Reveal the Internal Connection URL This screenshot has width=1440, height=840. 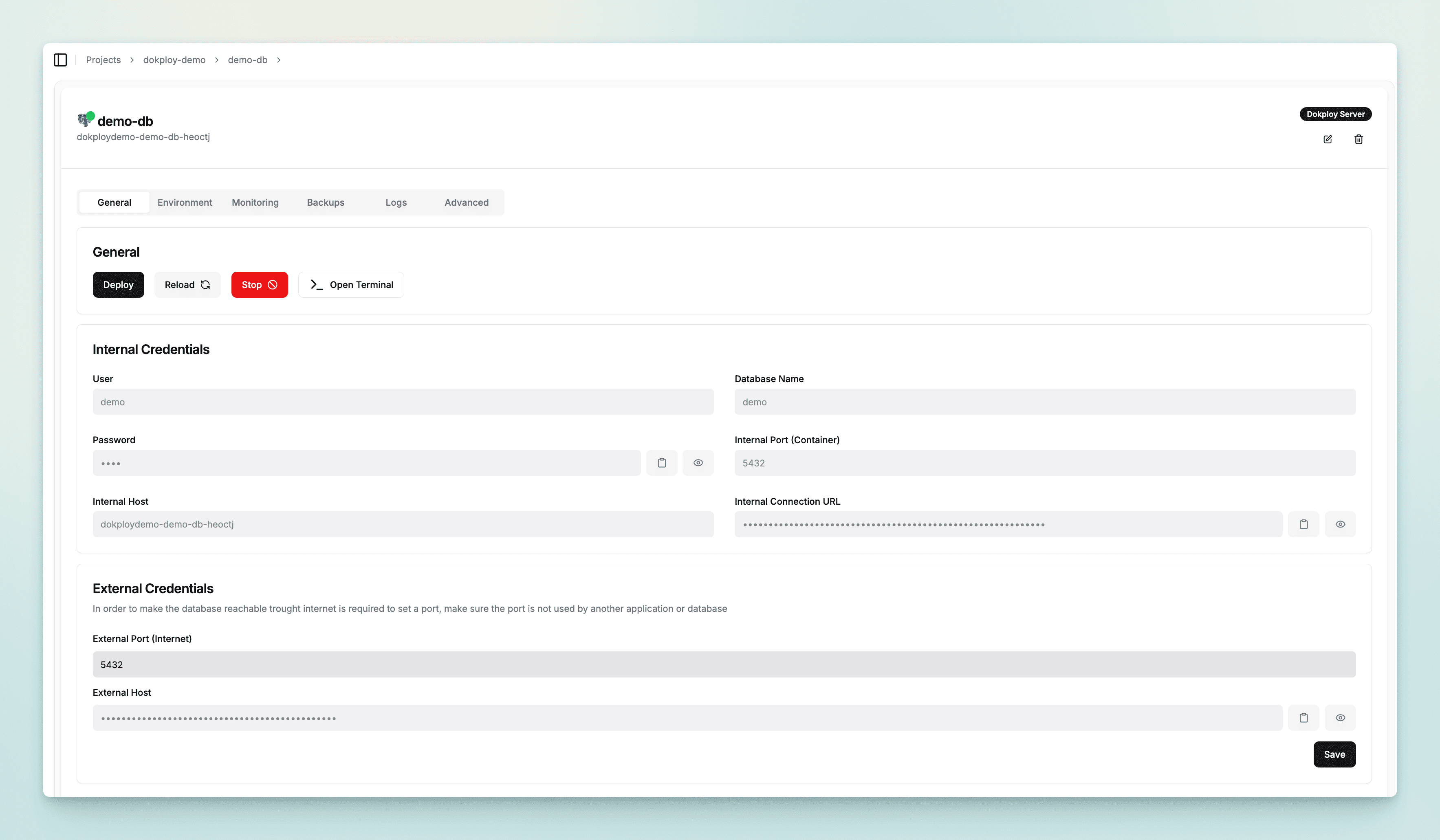tap(1340, 524)
